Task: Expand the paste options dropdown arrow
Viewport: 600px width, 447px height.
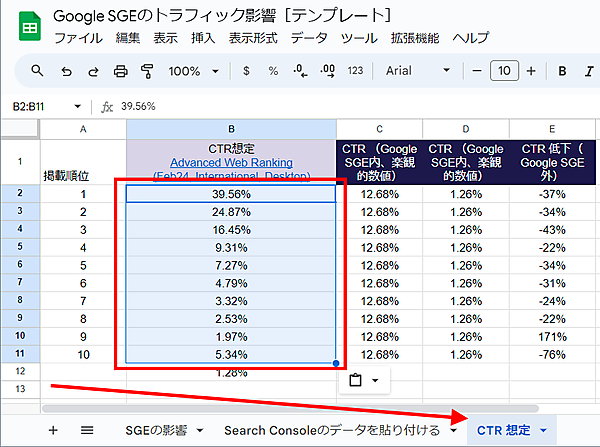Action: tap(375, 380)
